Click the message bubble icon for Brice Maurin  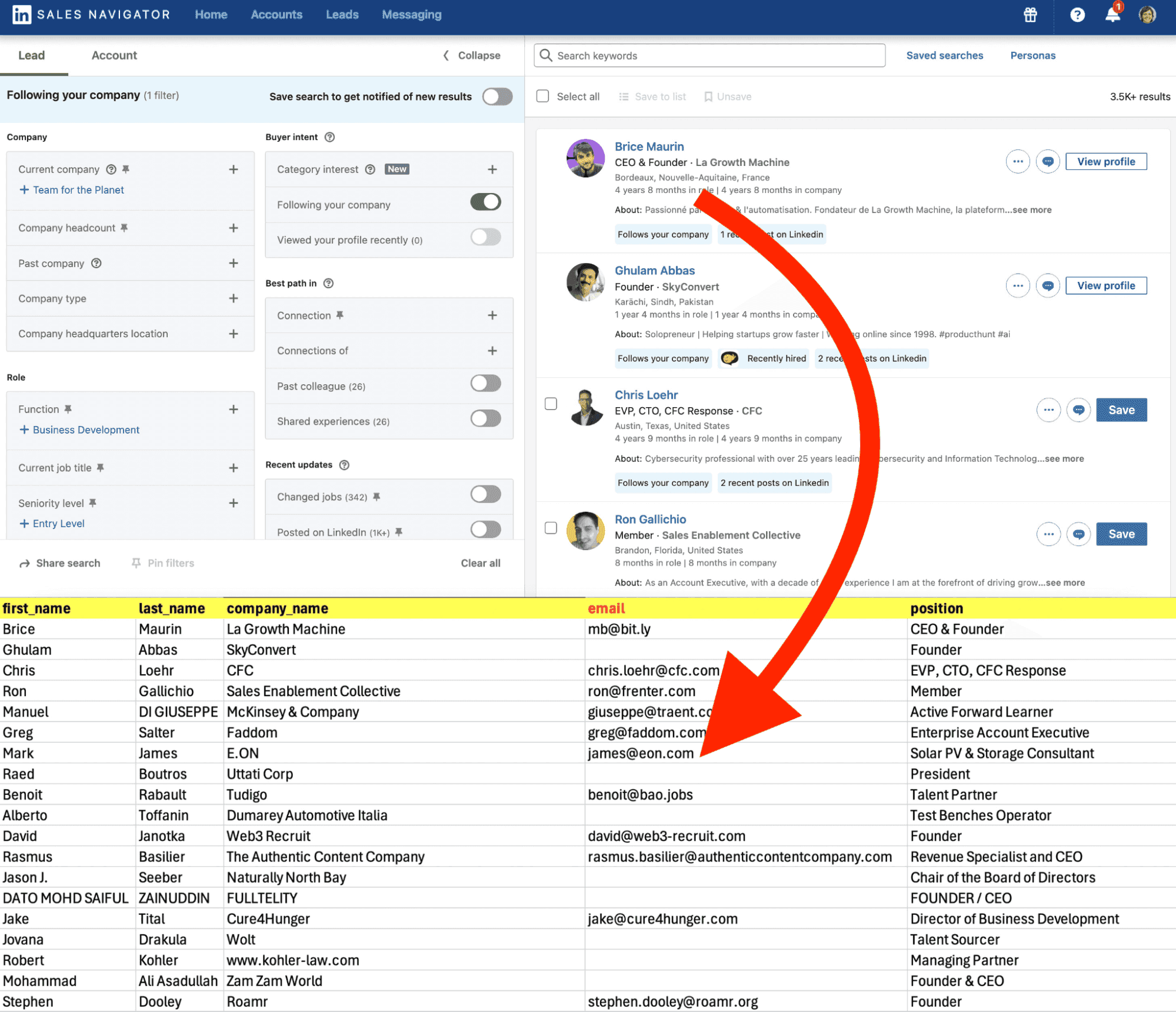pos(1048,162)
